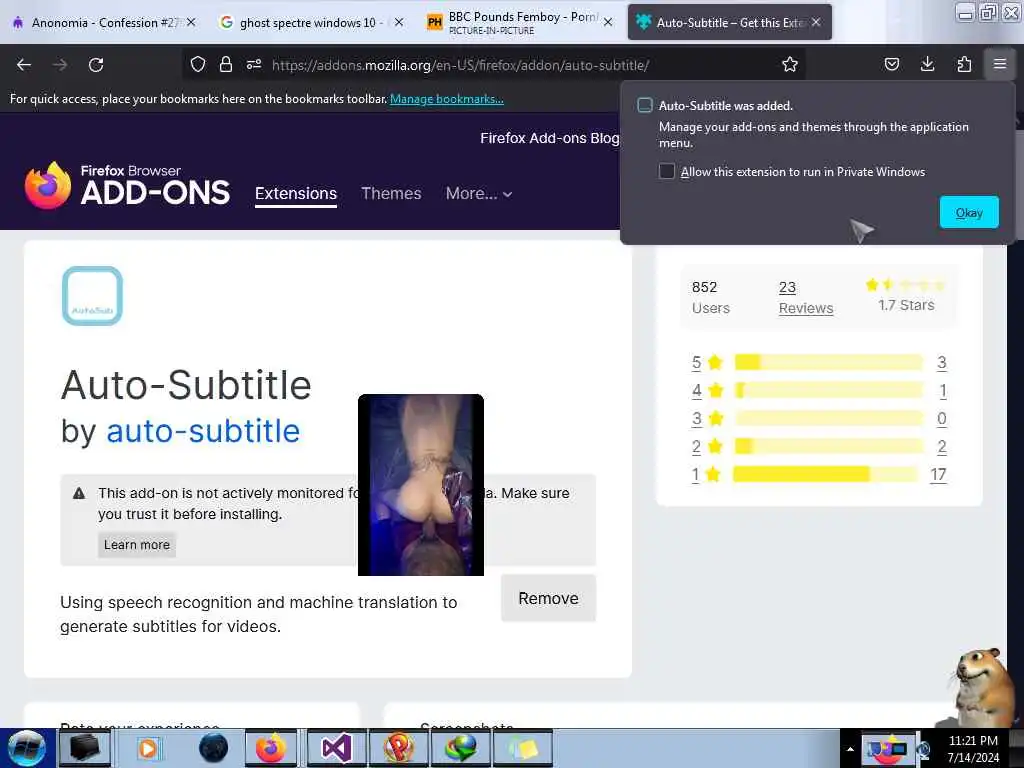Image resolution: width=1024 pixels, height=768 pixels.
Task: Launch Visual Studio from the taskbar
Action: [335, 748]
